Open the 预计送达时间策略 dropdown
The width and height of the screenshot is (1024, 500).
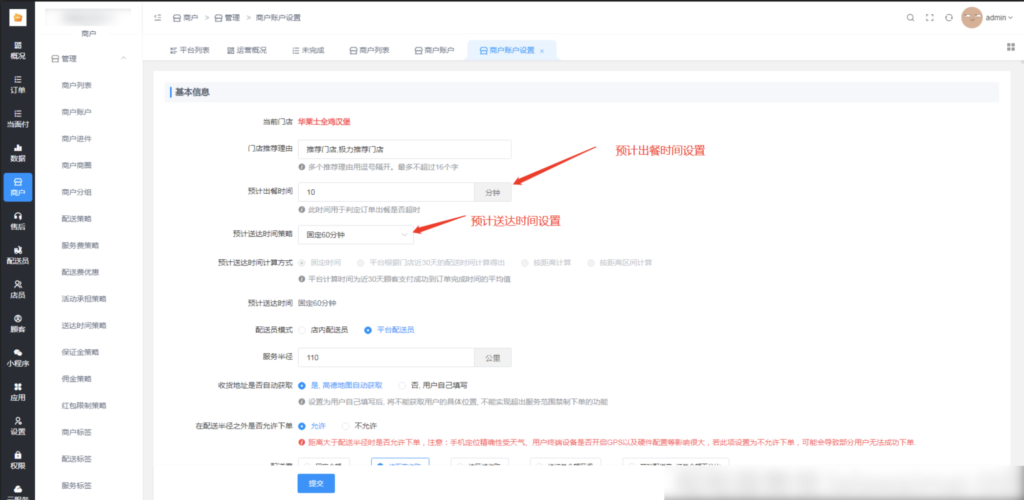pyautogui.click(x=355, y=234)
